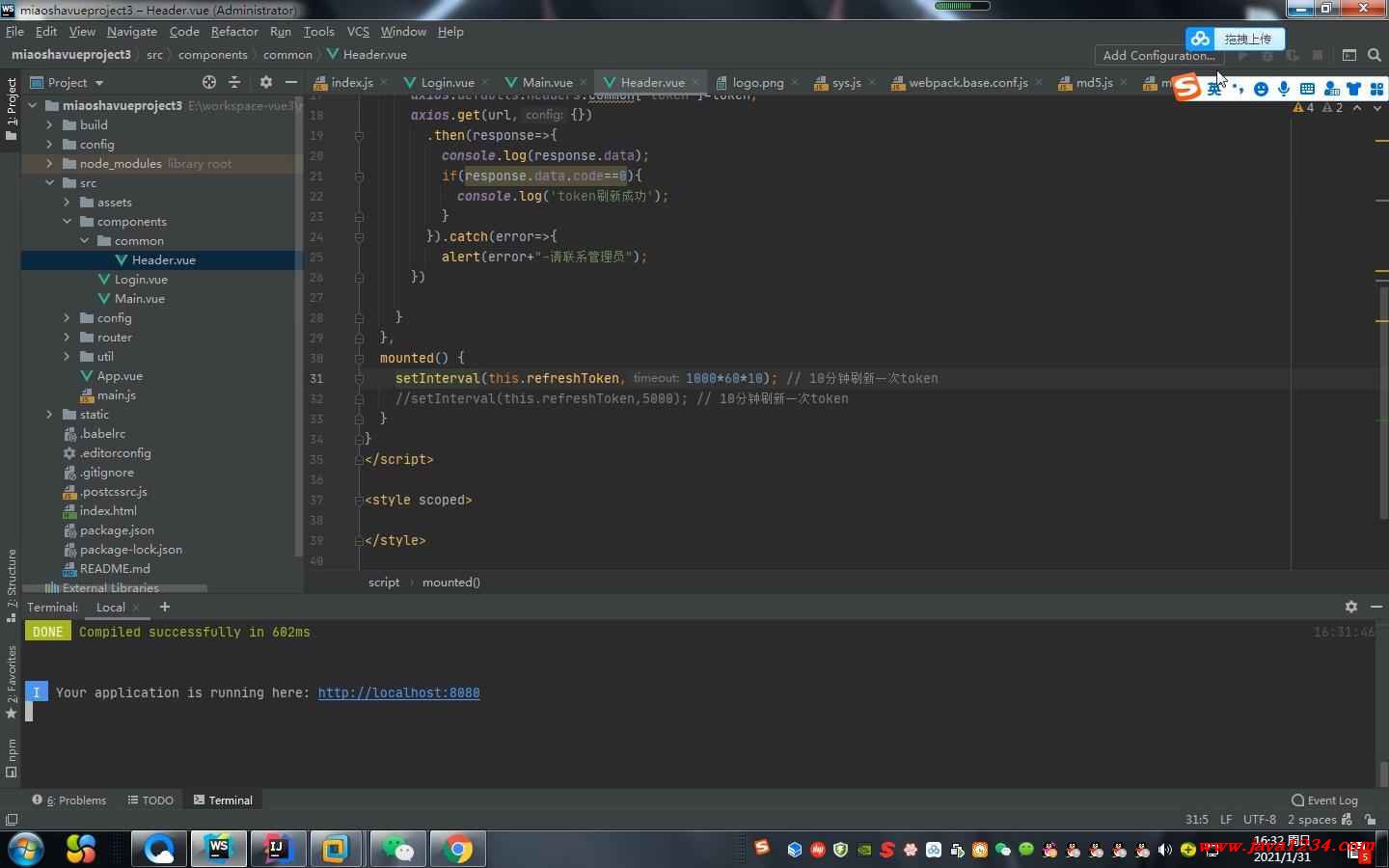Toggle Sogou Chinese/English mode button
1389x868 pixels.
1214,89
